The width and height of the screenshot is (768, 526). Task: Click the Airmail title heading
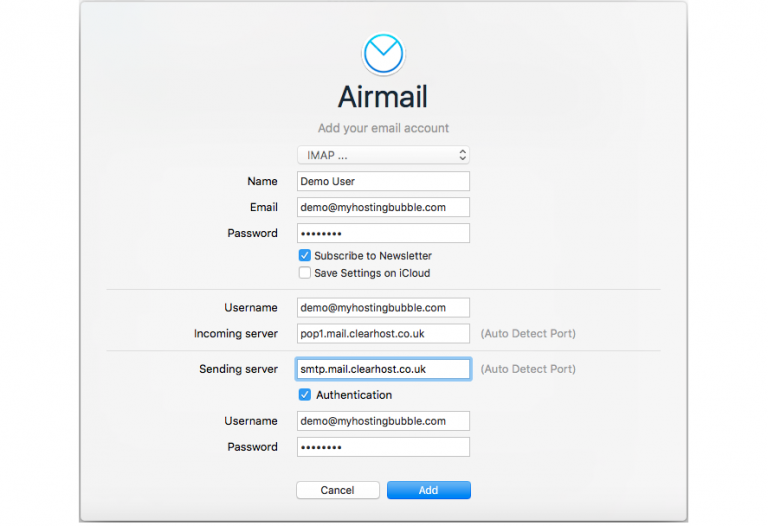(383, 98)
